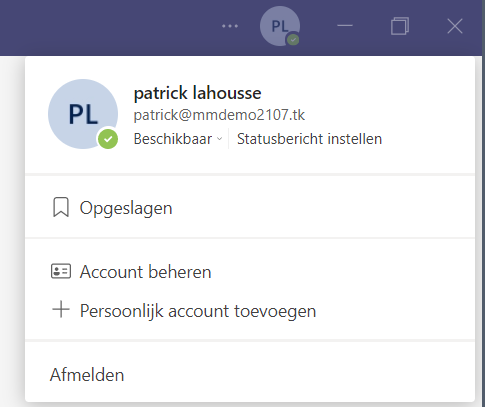The image size is (485, 407).
Task: Click the plus icon for adding account
Action: tap(61, 310)
